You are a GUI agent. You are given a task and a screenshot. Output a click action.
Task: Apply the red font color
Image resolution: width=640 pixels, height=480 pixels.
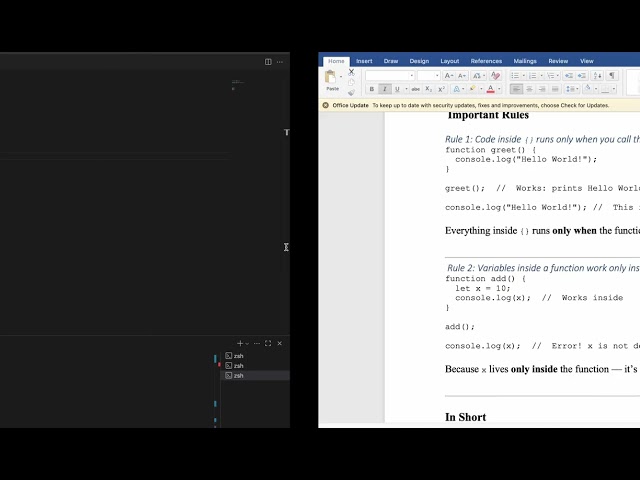click(491, 89)
